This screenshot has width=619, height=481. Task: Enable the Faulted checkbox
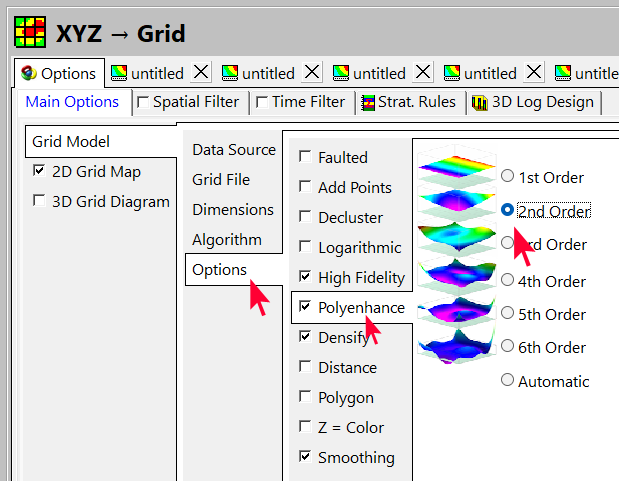point(305,158)
